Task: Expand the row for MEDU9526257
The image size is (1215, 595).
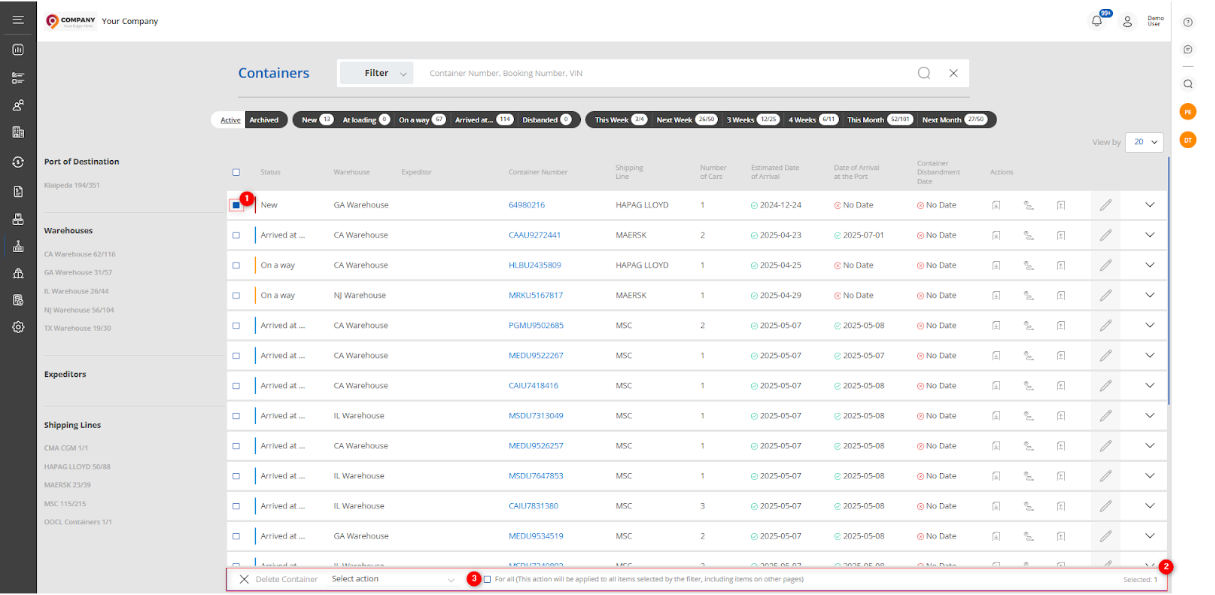Action: (x=1149, y=445)
